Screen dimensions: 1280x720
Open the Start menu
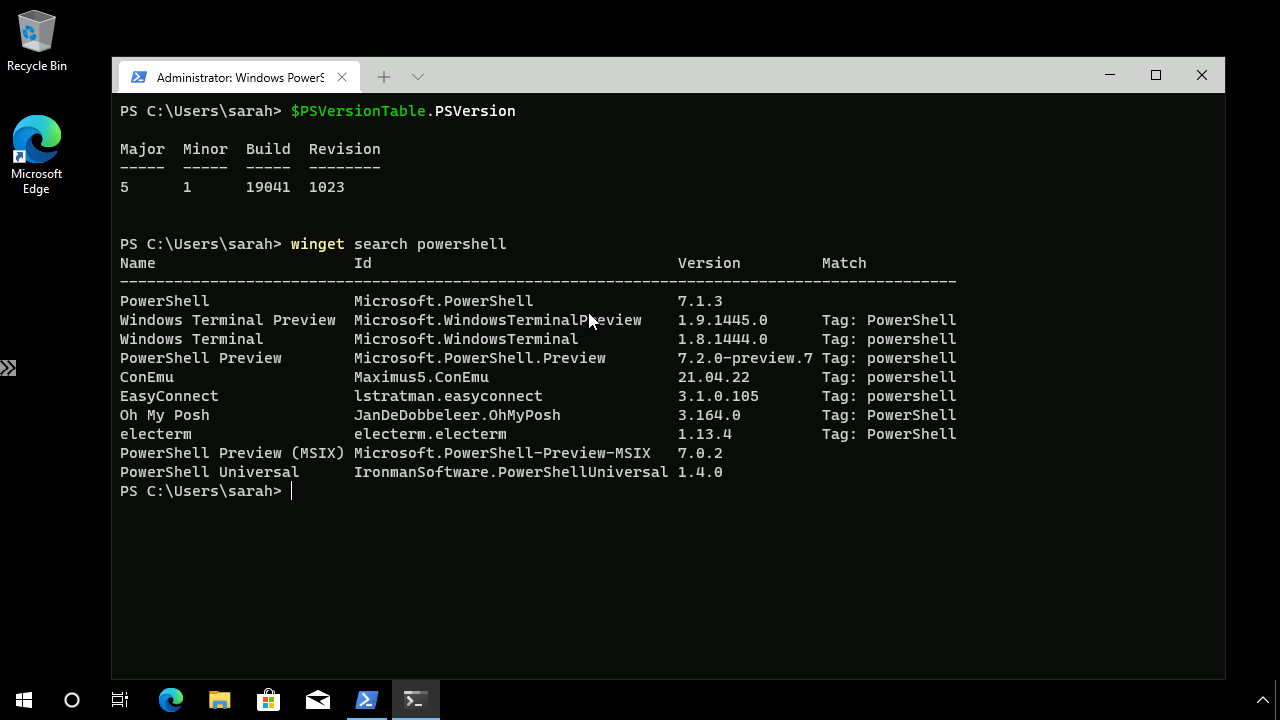[21, 699]
